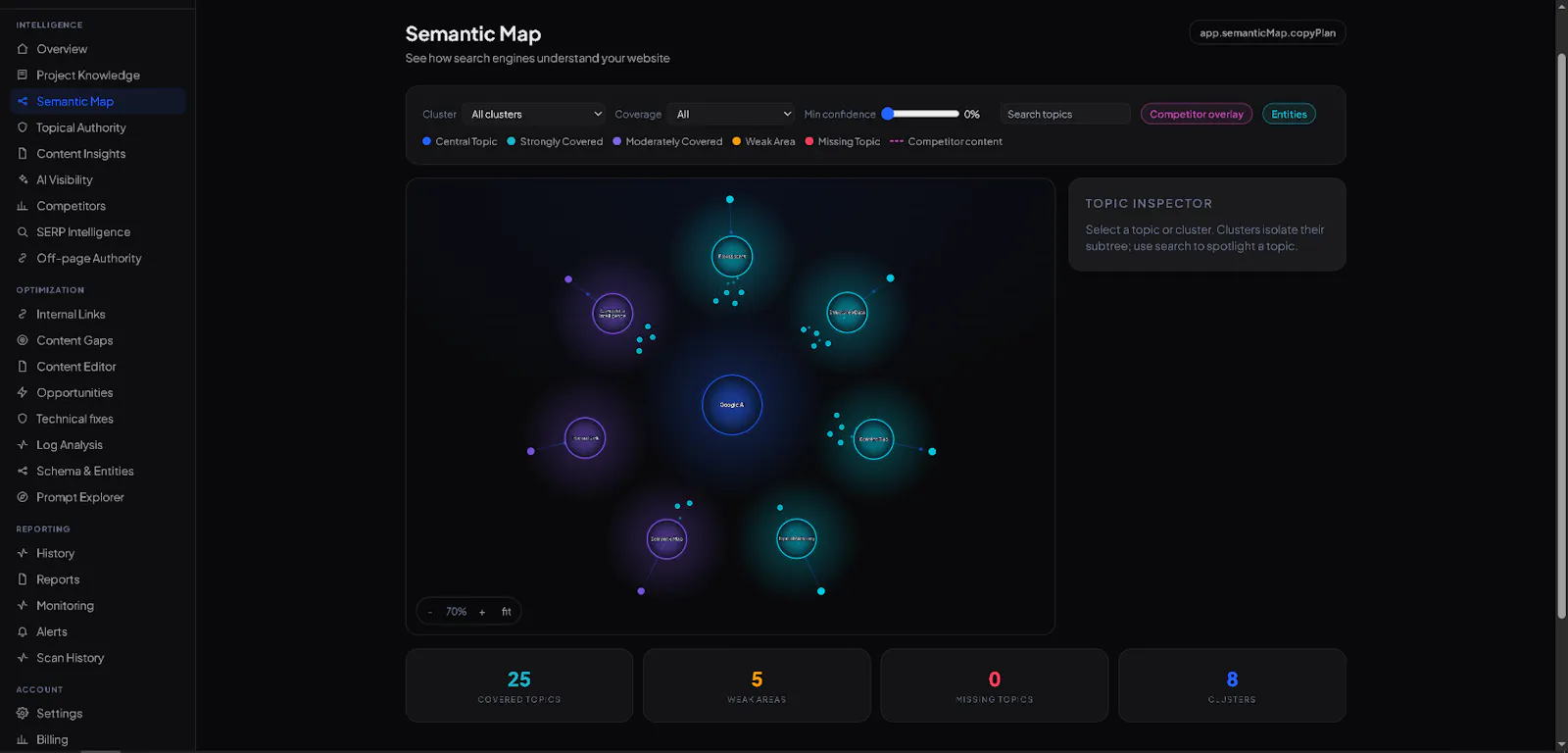Toggle the Competitor overlay pill
The height and width of the screenshot is (753, 1568).
1197,114
